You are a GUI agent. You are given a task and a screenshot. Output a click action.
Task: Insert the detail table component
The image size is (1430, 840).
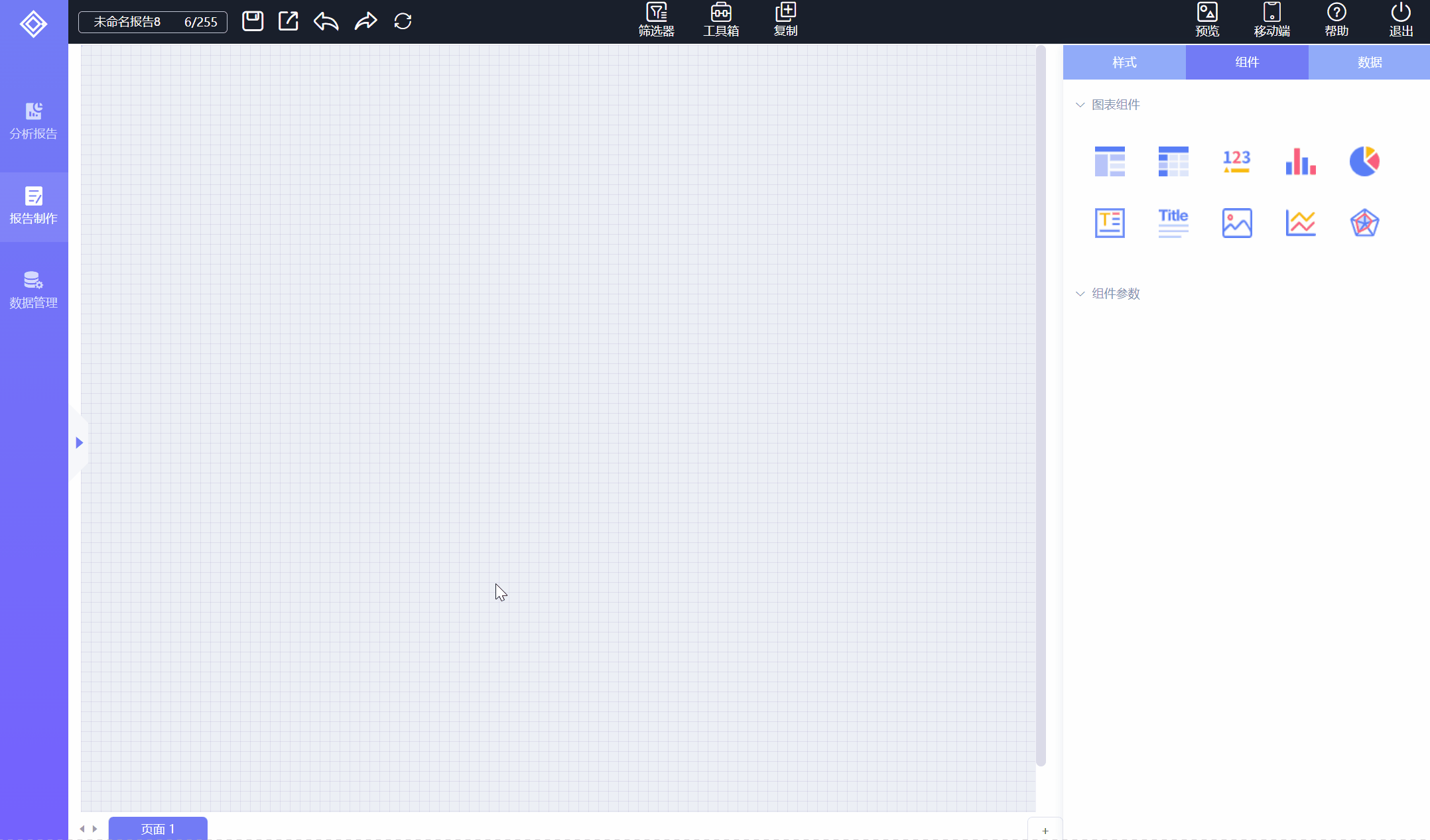1110,161
